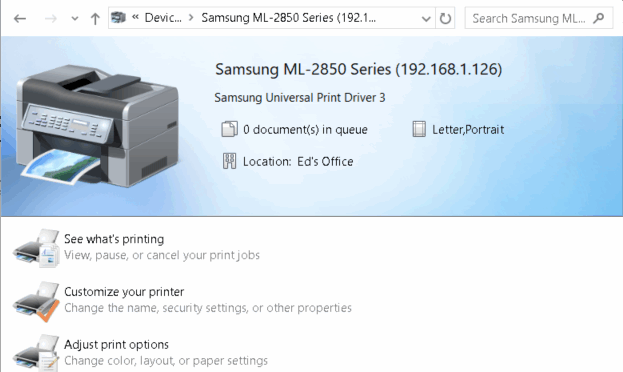This screenshot has width=623, height=372.
Task: Click the location building icon
Action: 229,161
